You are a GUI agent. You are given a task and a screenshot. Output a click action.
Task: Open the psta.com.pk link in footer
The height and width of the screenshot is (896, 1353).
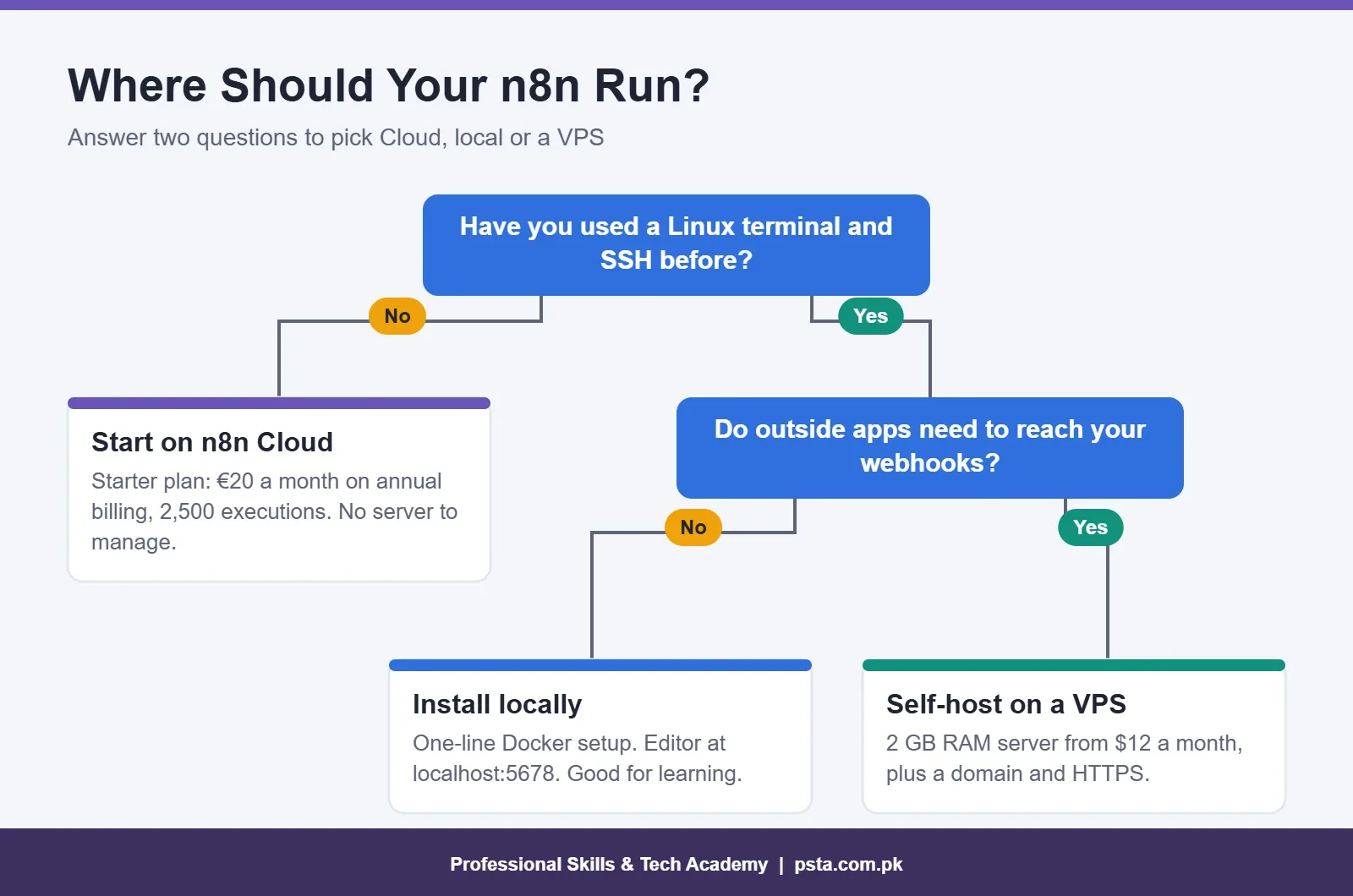[x=848, y=864]
